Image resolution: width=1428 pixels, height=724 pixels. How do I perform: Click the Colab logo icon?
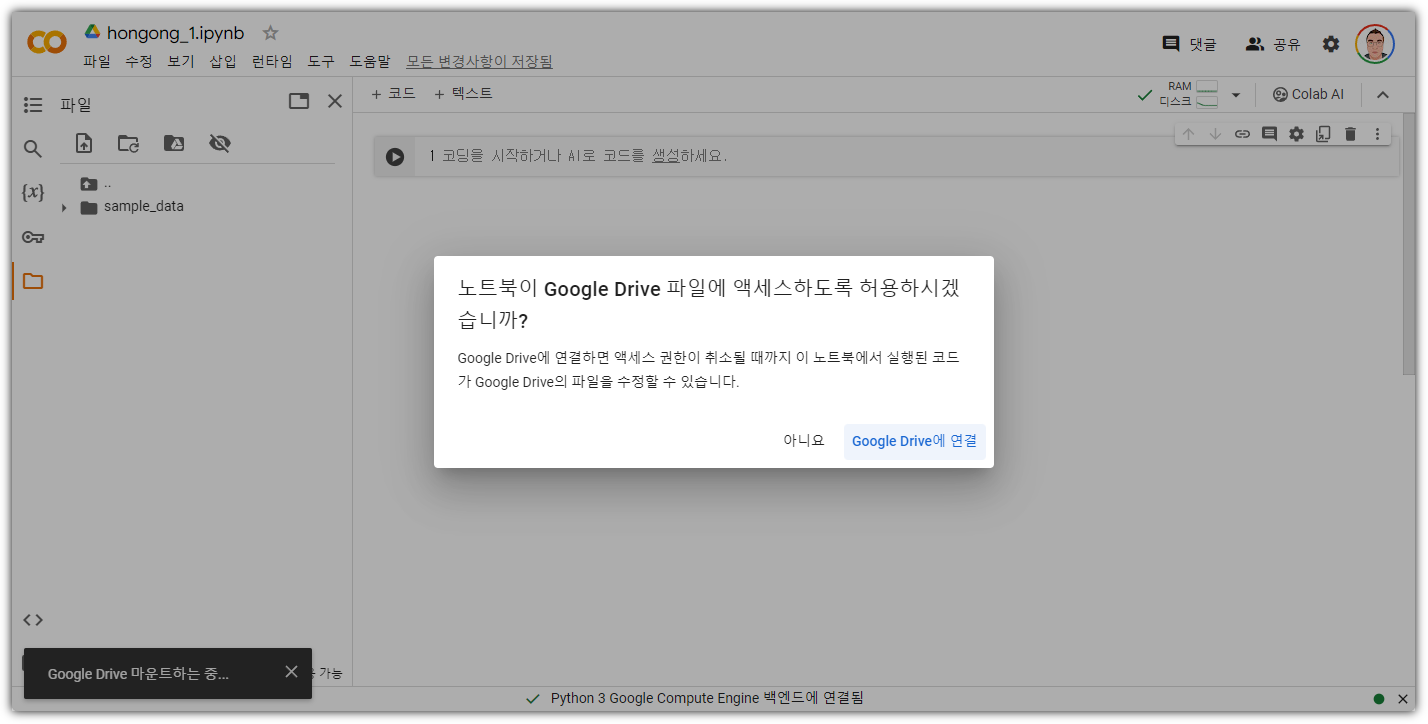click(47, 42)
